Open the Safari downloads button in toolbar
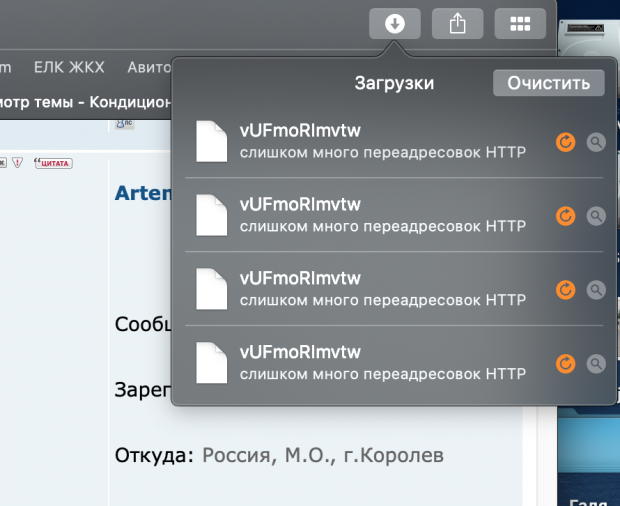Viewport: 620px width, 506px height. click(395, 24)
